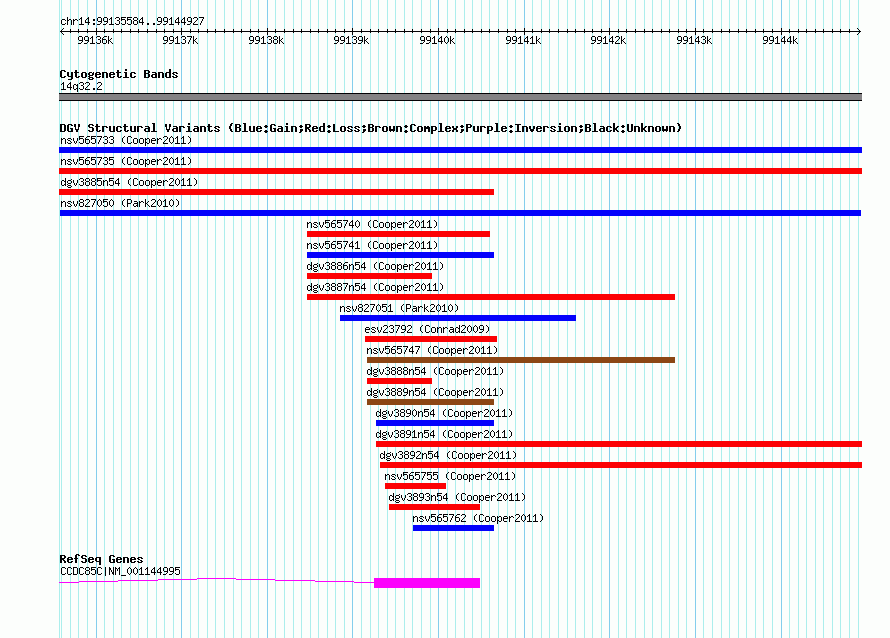
Task: Open the dgv3887n54 (Cooper2011) label
Action: [375, 287]
